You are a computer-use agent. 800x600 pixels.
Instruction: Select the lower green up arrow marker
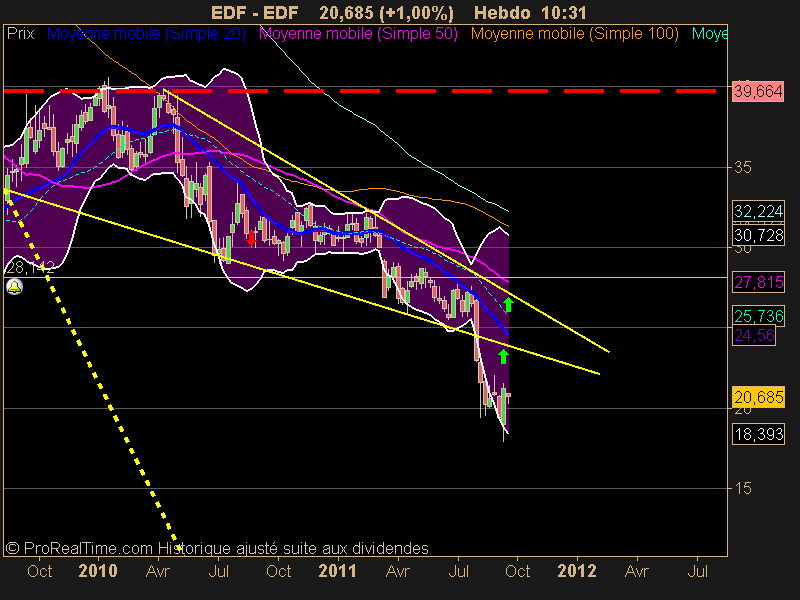point(503,356)
